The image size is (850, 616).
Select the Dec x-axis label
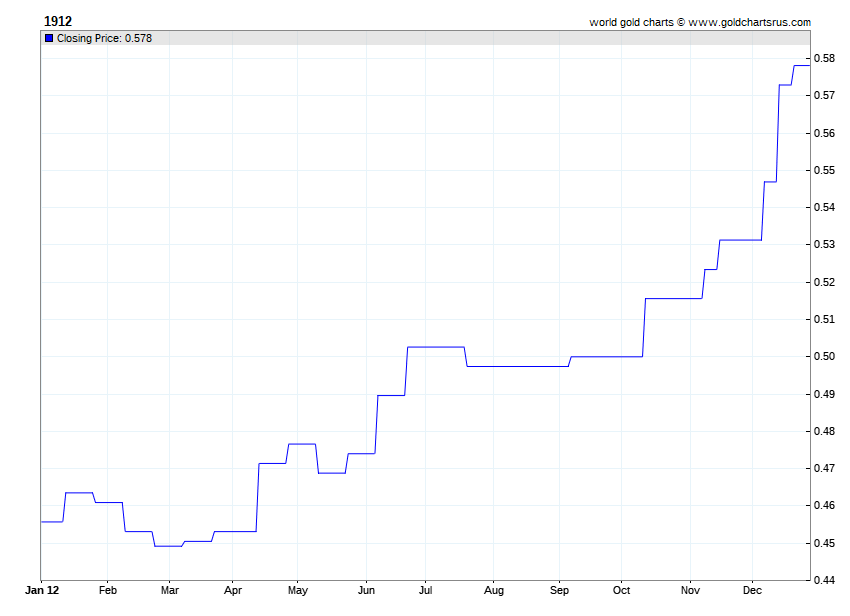point(752,590)
